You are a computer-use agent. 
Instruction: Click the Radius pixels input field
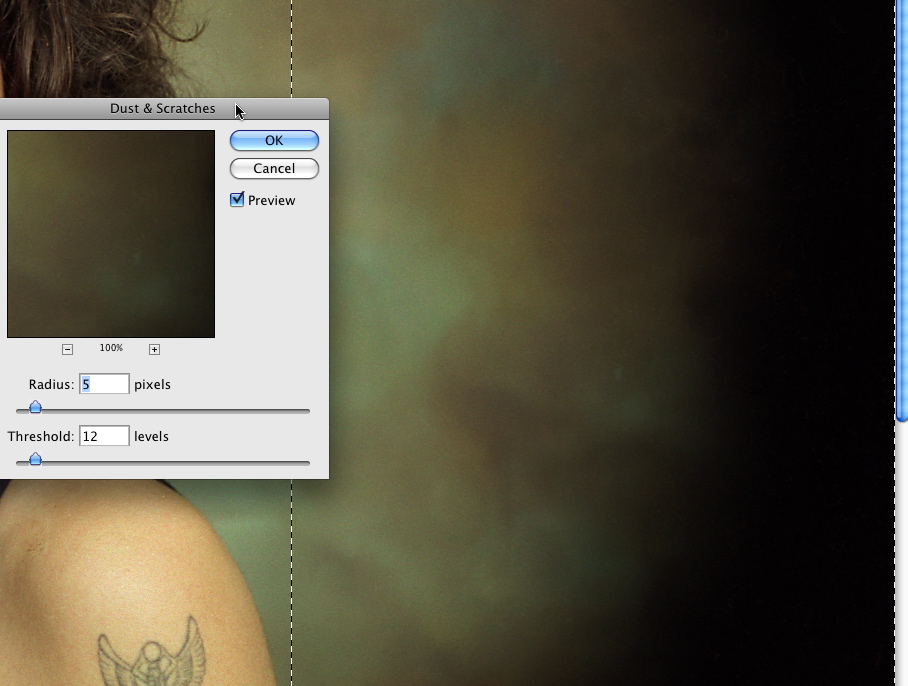point(104,384)
